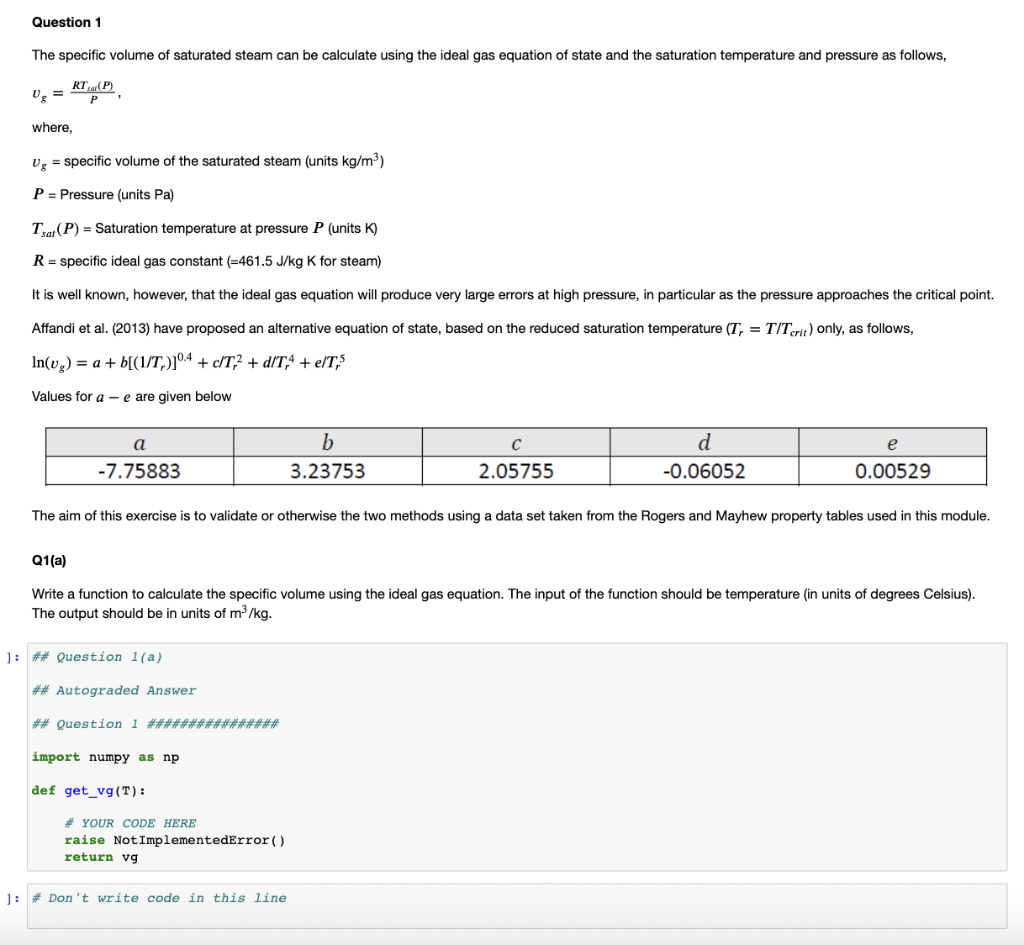Click the 'Write a function to calculate' instruction text
This screenshot has width=1024, height=945.
pyautogui.click(x=503, y=603)
